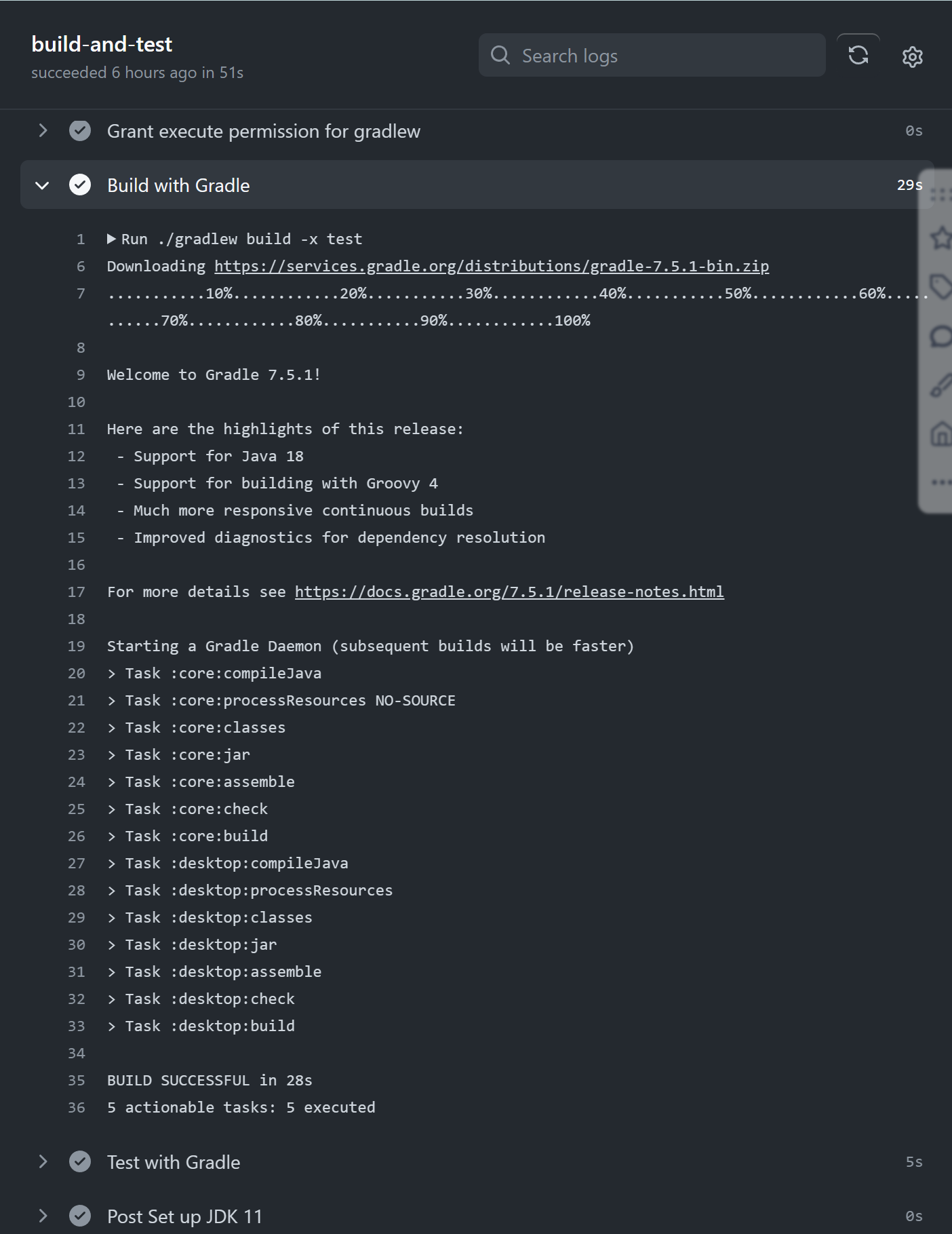Open the gradle-7.5.1-bin.zip download link
Viewport: 952px width, 1234px height.
[x=492, y=266]
